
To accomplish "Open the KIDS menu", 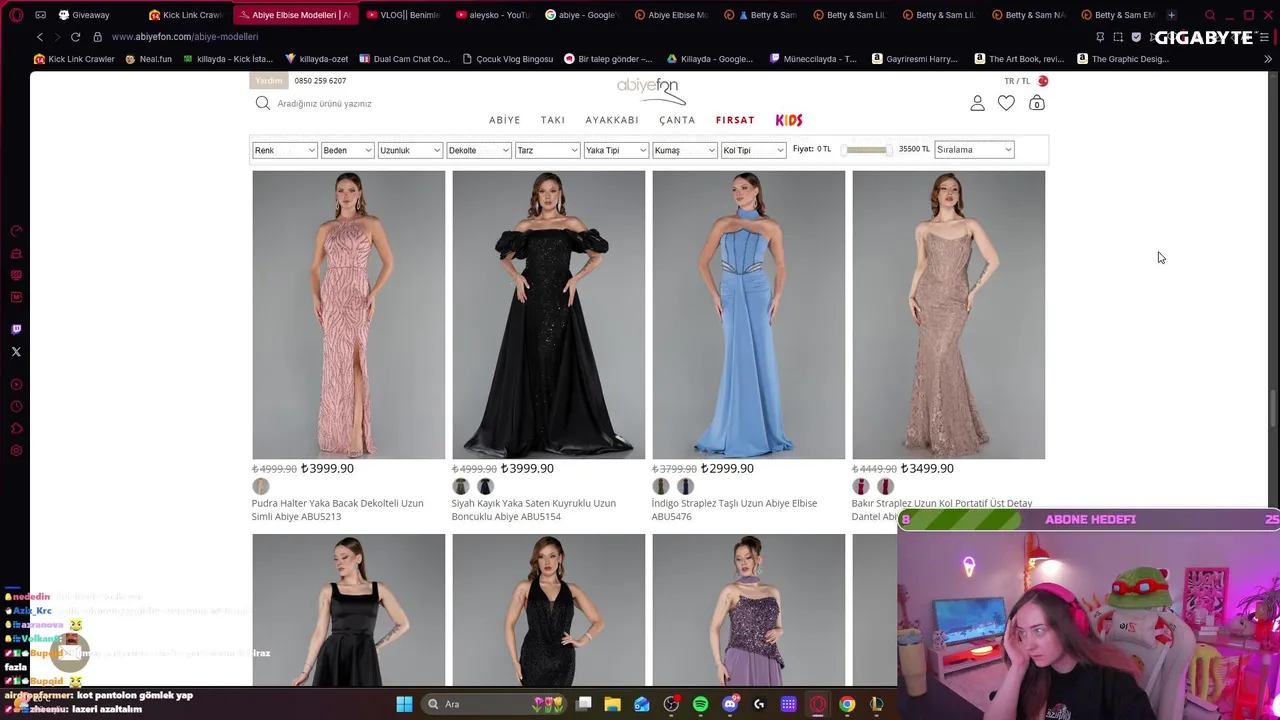I will pos(789,120).
